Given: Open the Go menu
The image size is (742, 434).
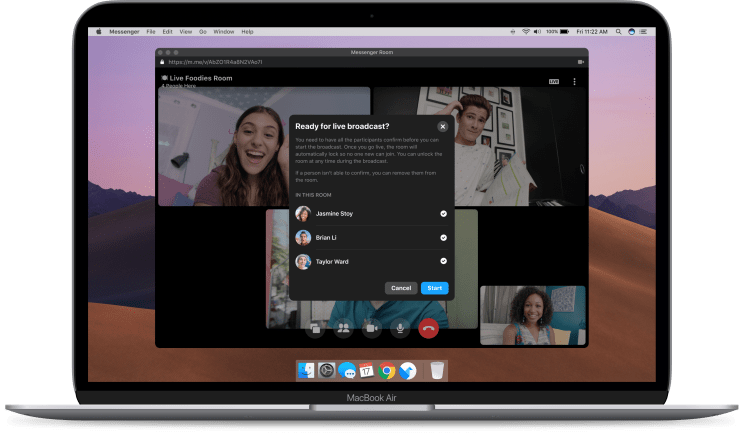Looking at the screenshot, I should point(203,32).
